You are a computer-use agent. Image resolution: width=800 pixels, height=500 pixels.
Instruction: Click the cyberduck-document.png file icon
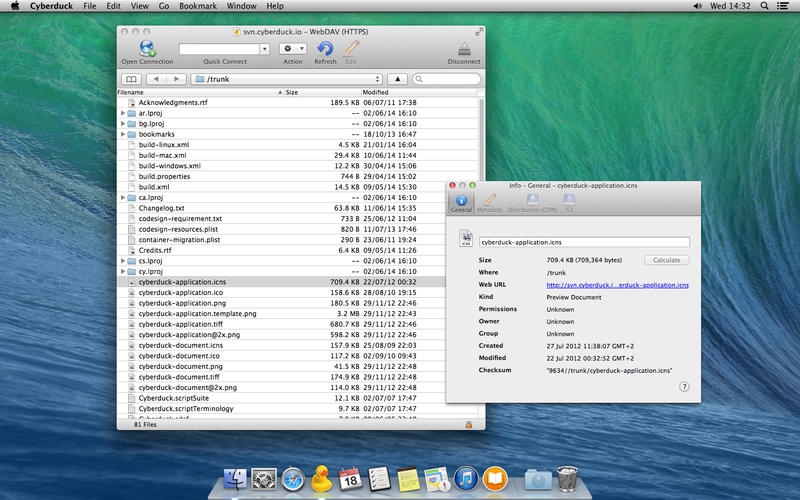coord(131,366)
